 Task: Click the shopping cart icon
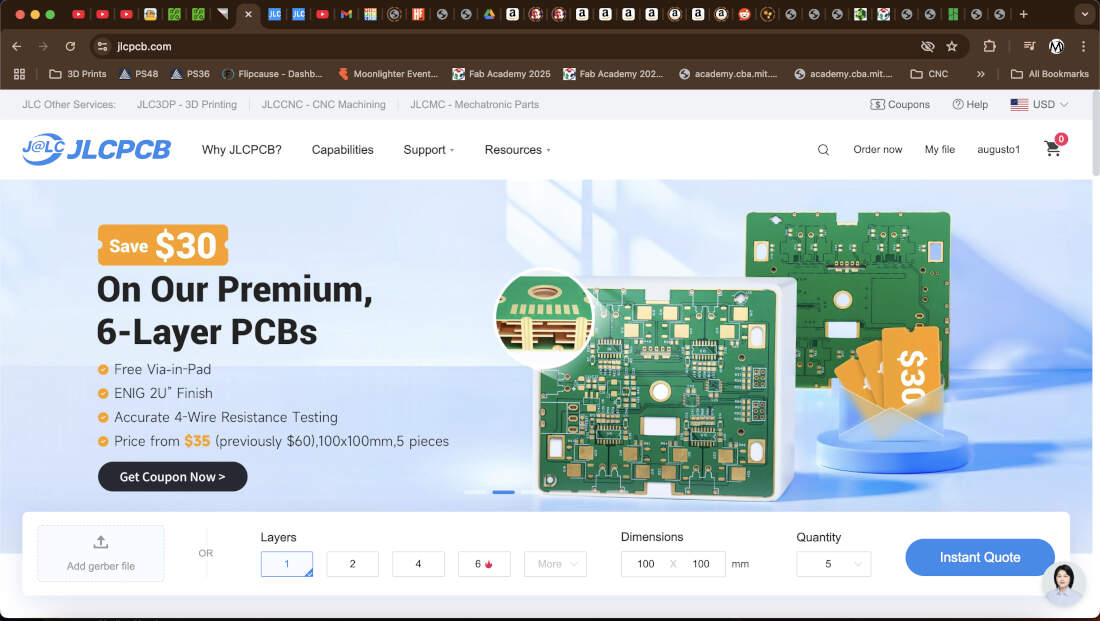click(1052, 149)
